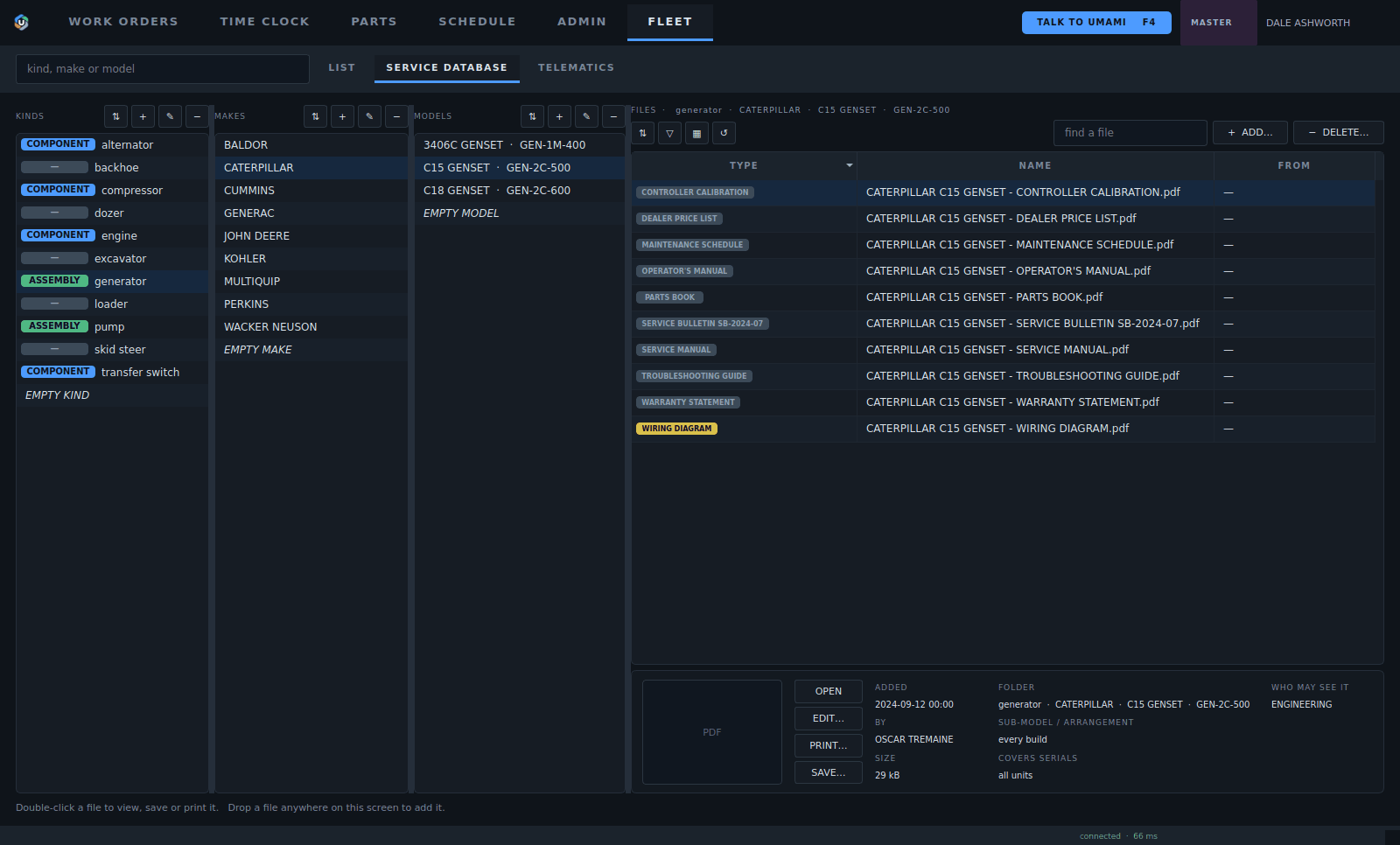The width and height of the screenshot is (1400, 845).
Task: Click the Save… button
Action: click(829, 773)
